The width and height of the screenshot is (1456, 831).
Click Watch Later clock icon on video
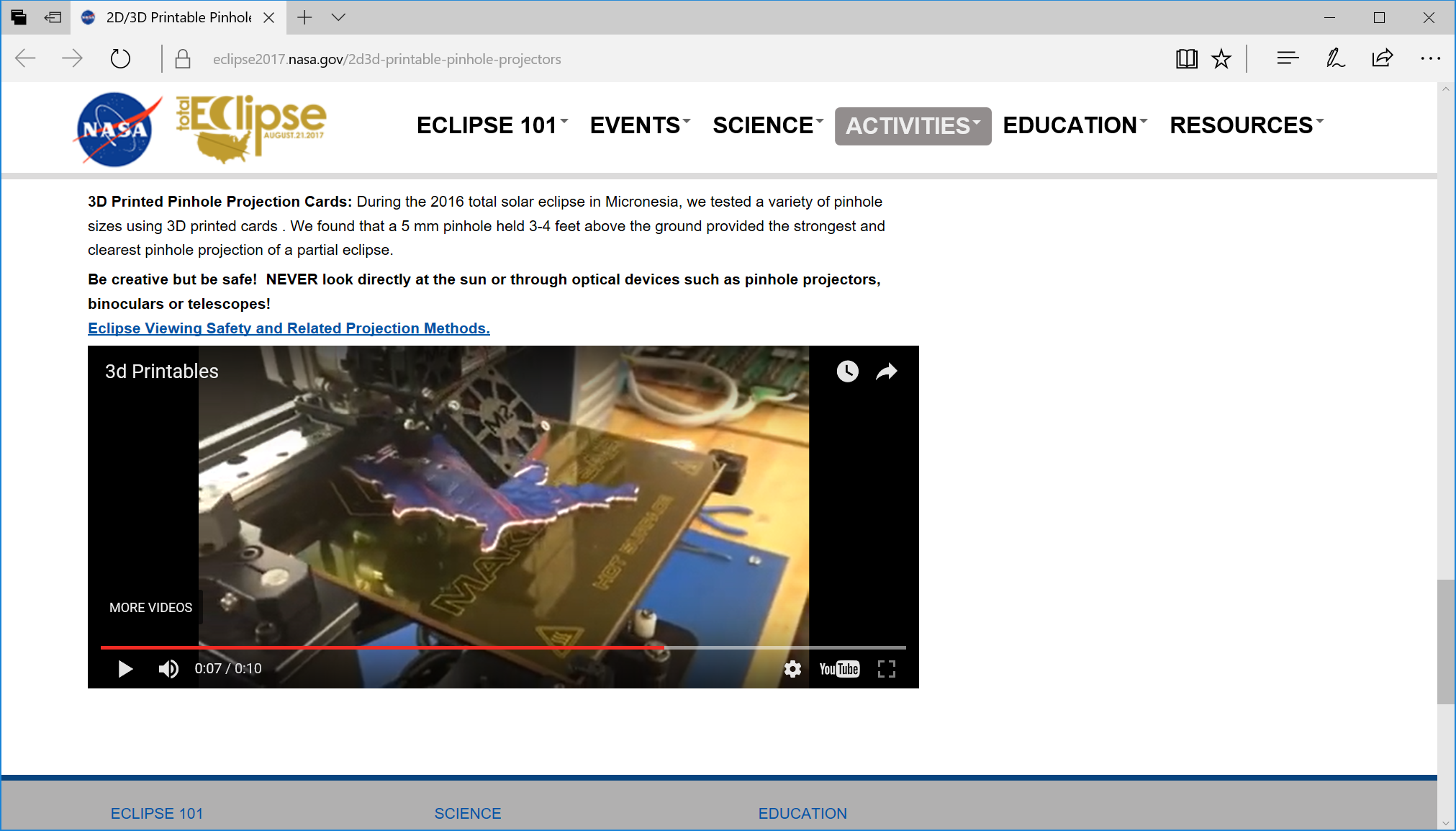tap(847, 372)
